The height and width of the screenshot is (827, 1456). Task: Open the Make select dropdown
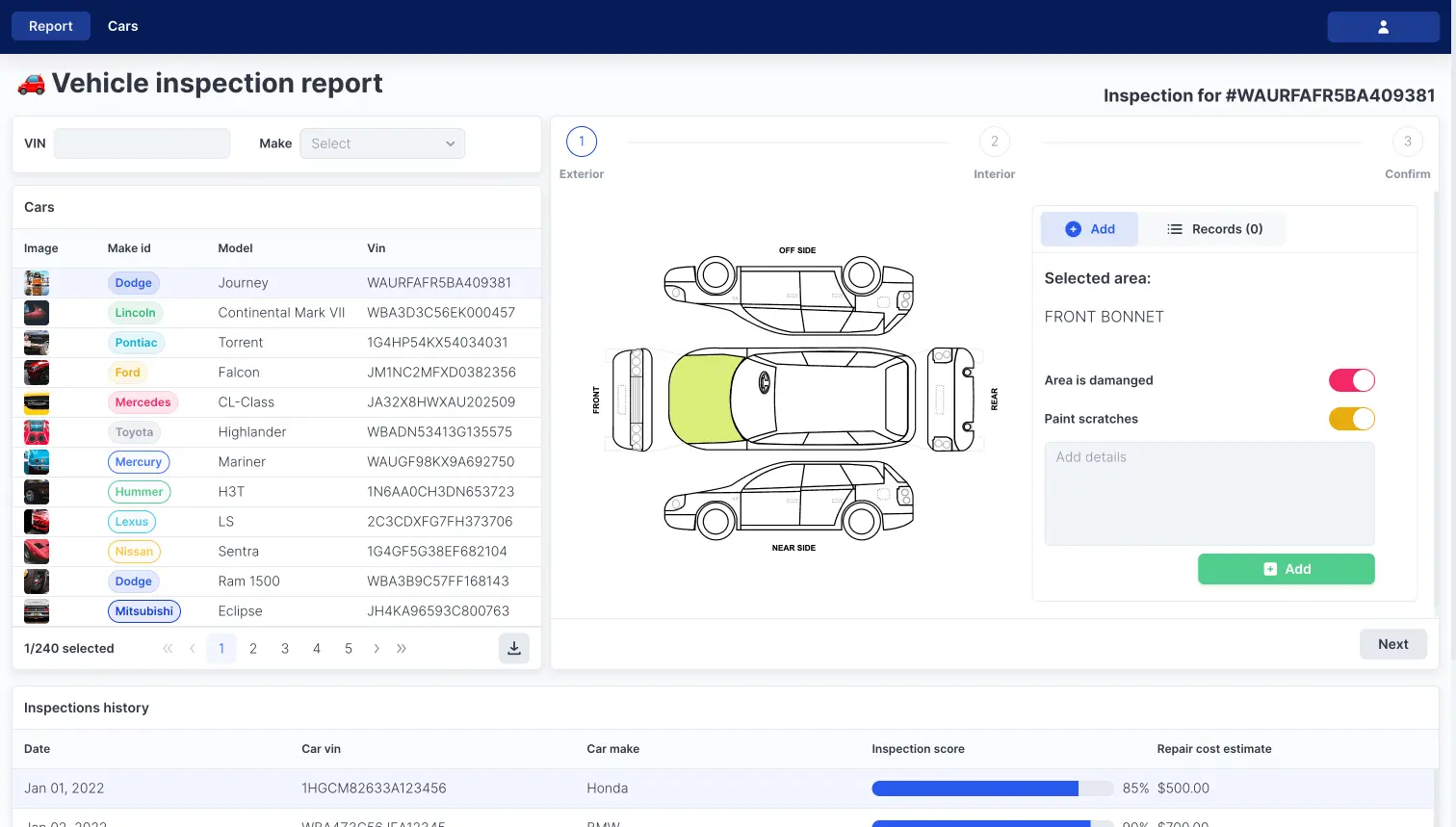pos(381,142)
